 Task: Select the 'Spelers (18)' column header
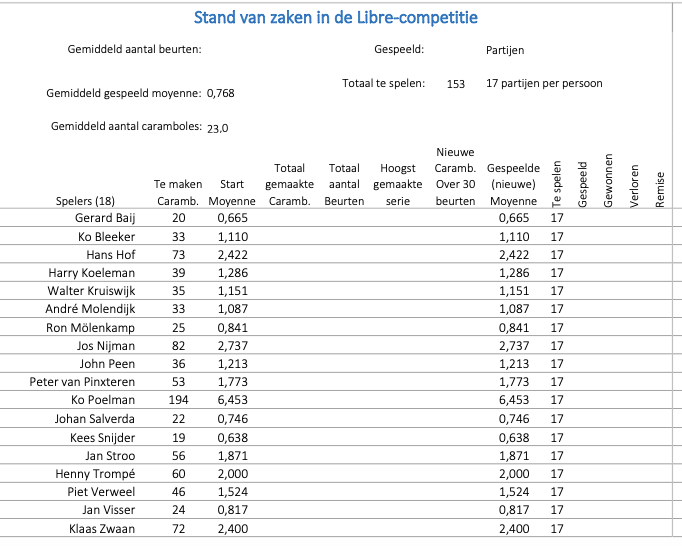tap(85, 201)
